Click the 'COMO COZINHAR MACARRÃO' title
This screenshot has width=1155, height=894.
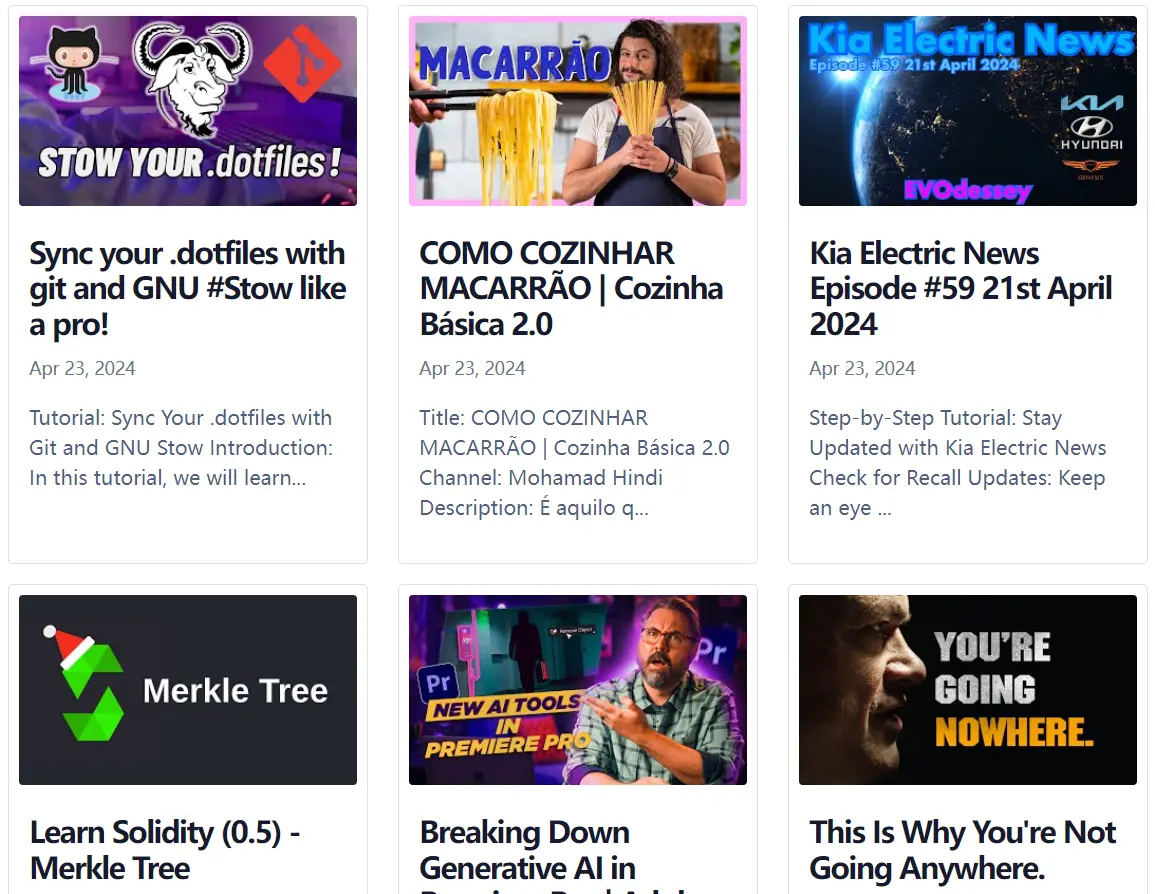tap(572, 289)
